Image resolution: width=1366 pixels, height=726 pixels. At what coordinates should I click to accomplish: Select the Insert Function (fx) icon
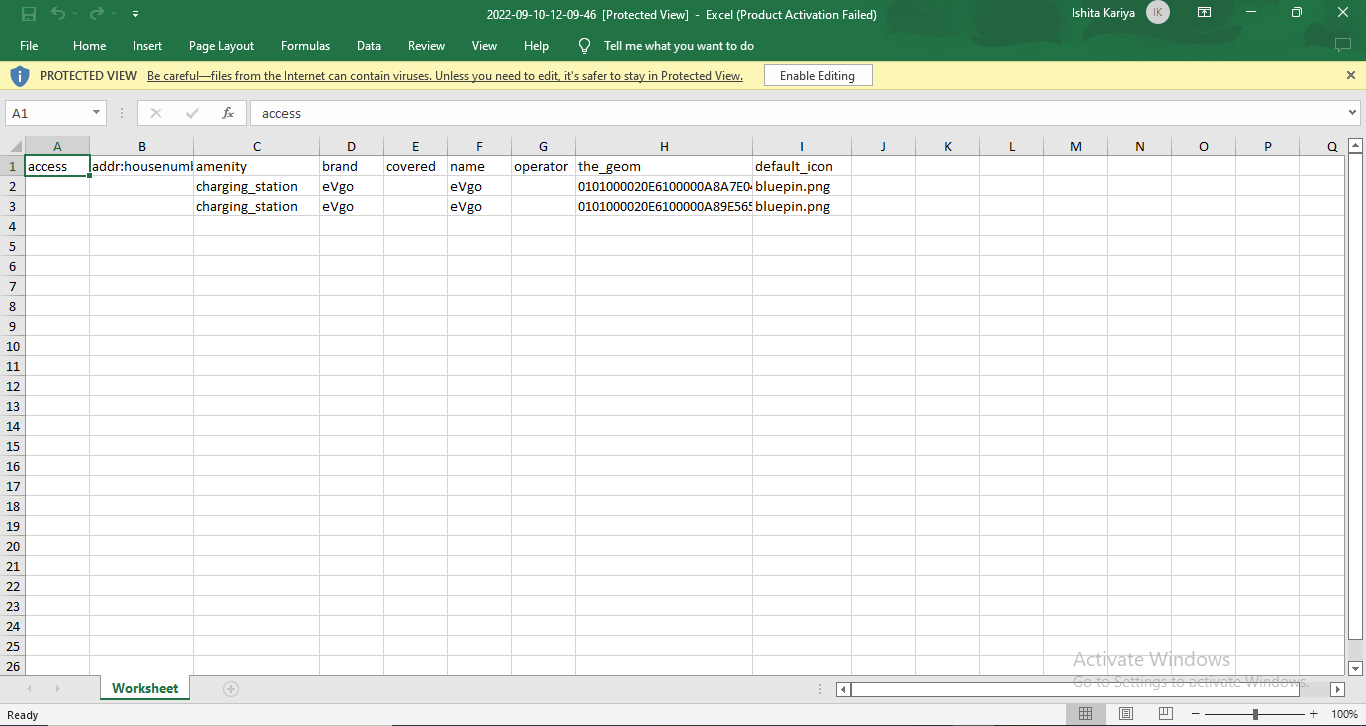pos(227,113)
